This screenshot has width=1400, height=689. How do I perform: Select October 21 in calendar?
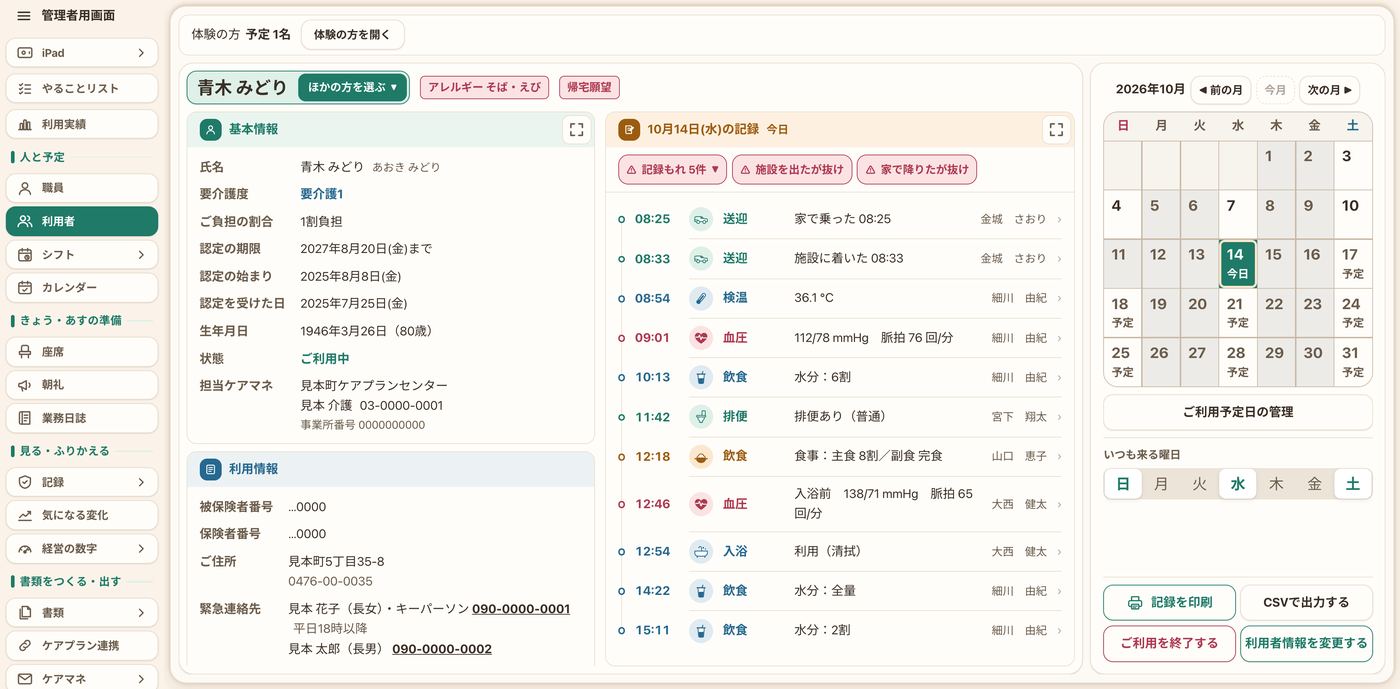[1237, 312]
